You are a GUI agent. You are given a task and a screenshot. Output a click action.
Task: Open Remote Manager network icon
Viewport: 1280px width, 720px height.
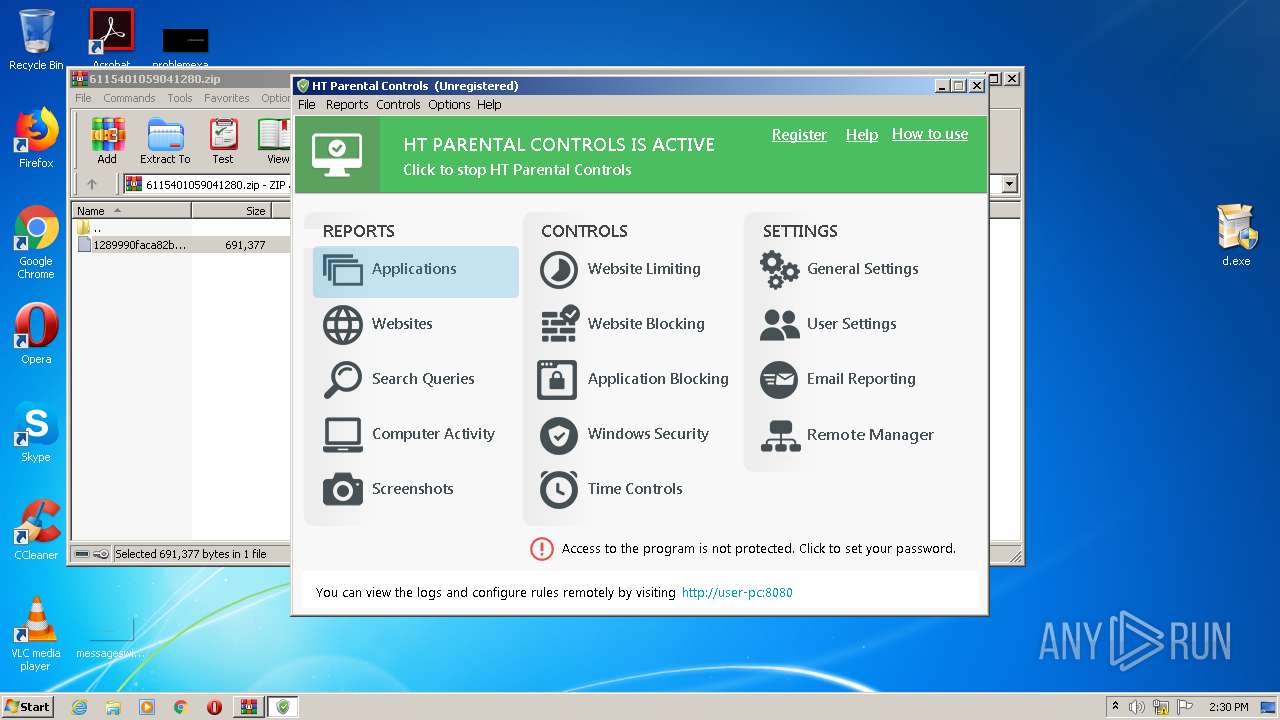click(x=780, y=436)
